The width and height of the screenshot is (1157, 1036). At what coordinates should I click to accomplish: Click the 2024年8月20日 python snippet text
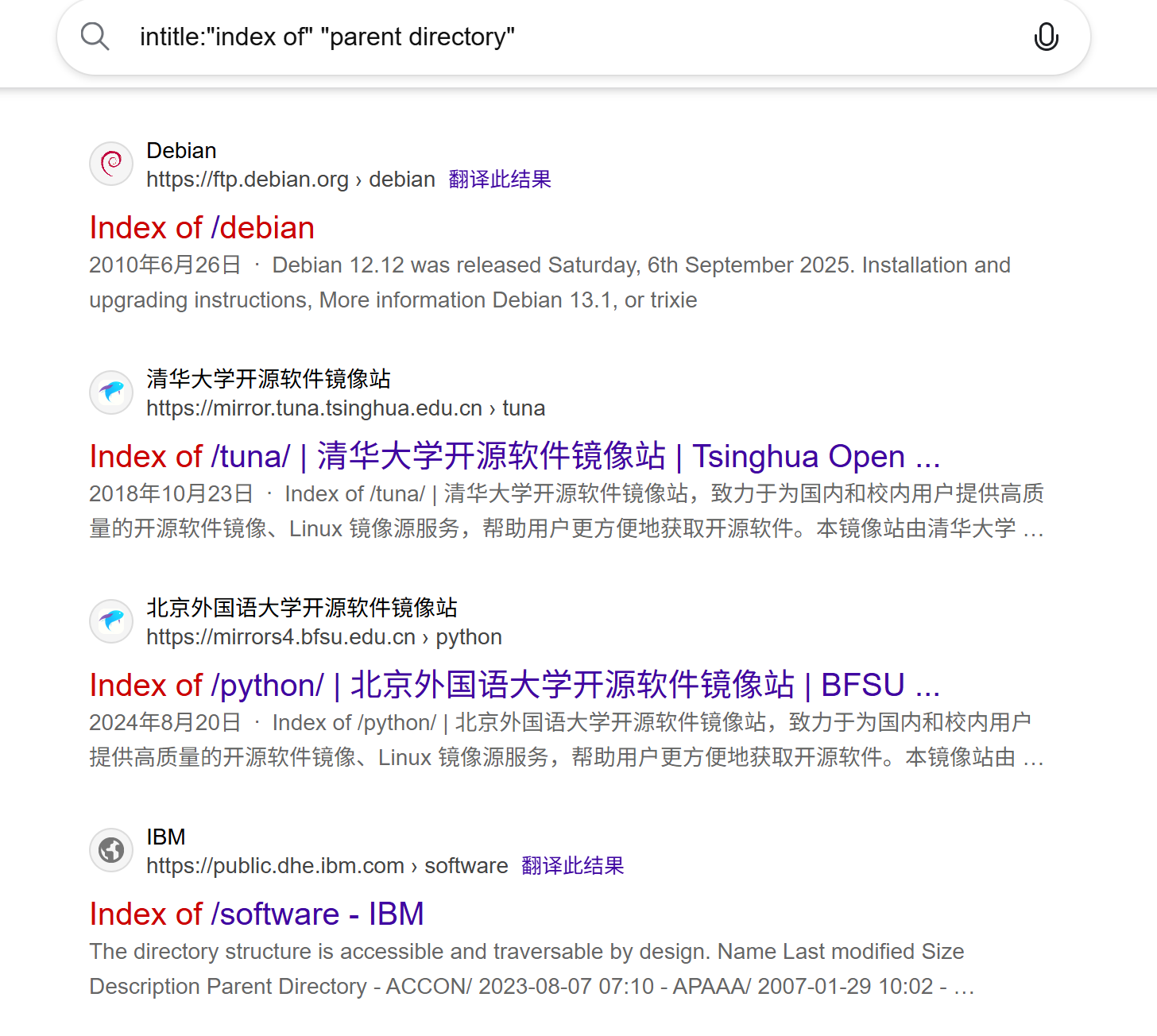point(567,740)
